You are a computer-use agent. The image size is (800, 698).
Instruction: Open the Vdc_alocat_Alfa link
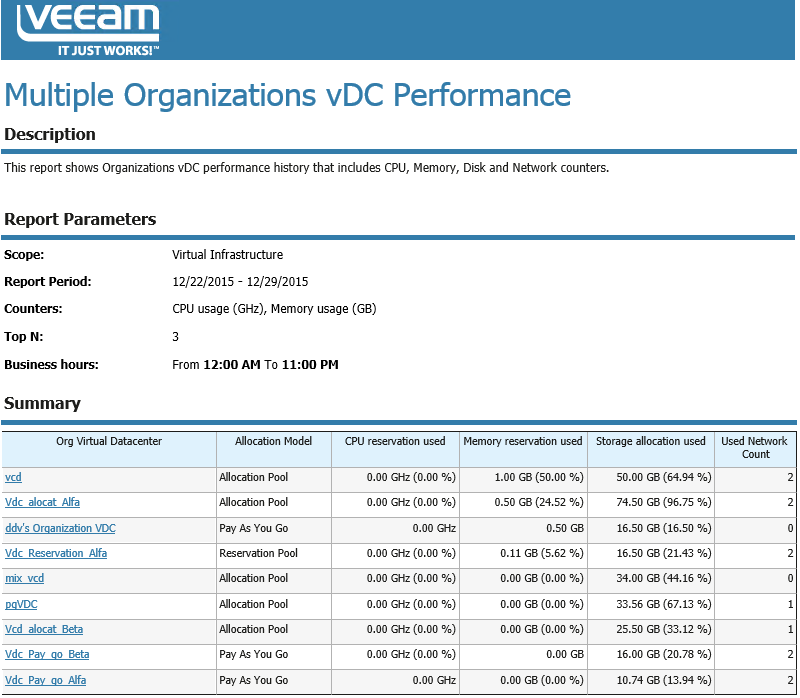pyautogui.click(x=42, y=502)
